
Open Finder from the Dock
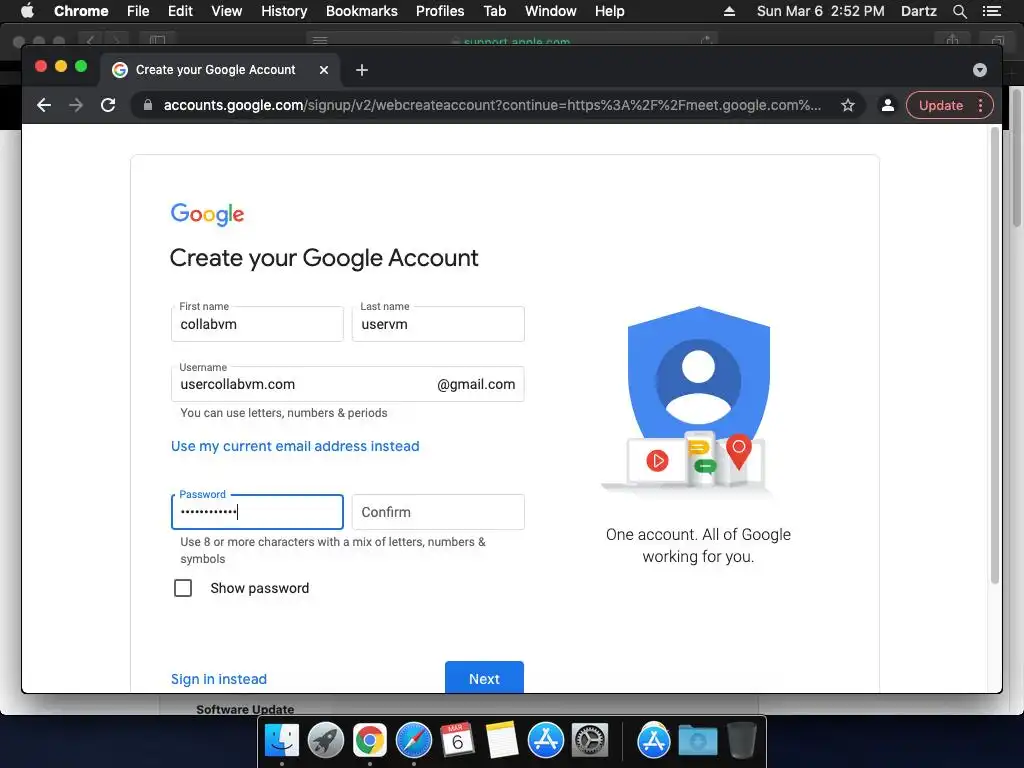coord(282,741)
